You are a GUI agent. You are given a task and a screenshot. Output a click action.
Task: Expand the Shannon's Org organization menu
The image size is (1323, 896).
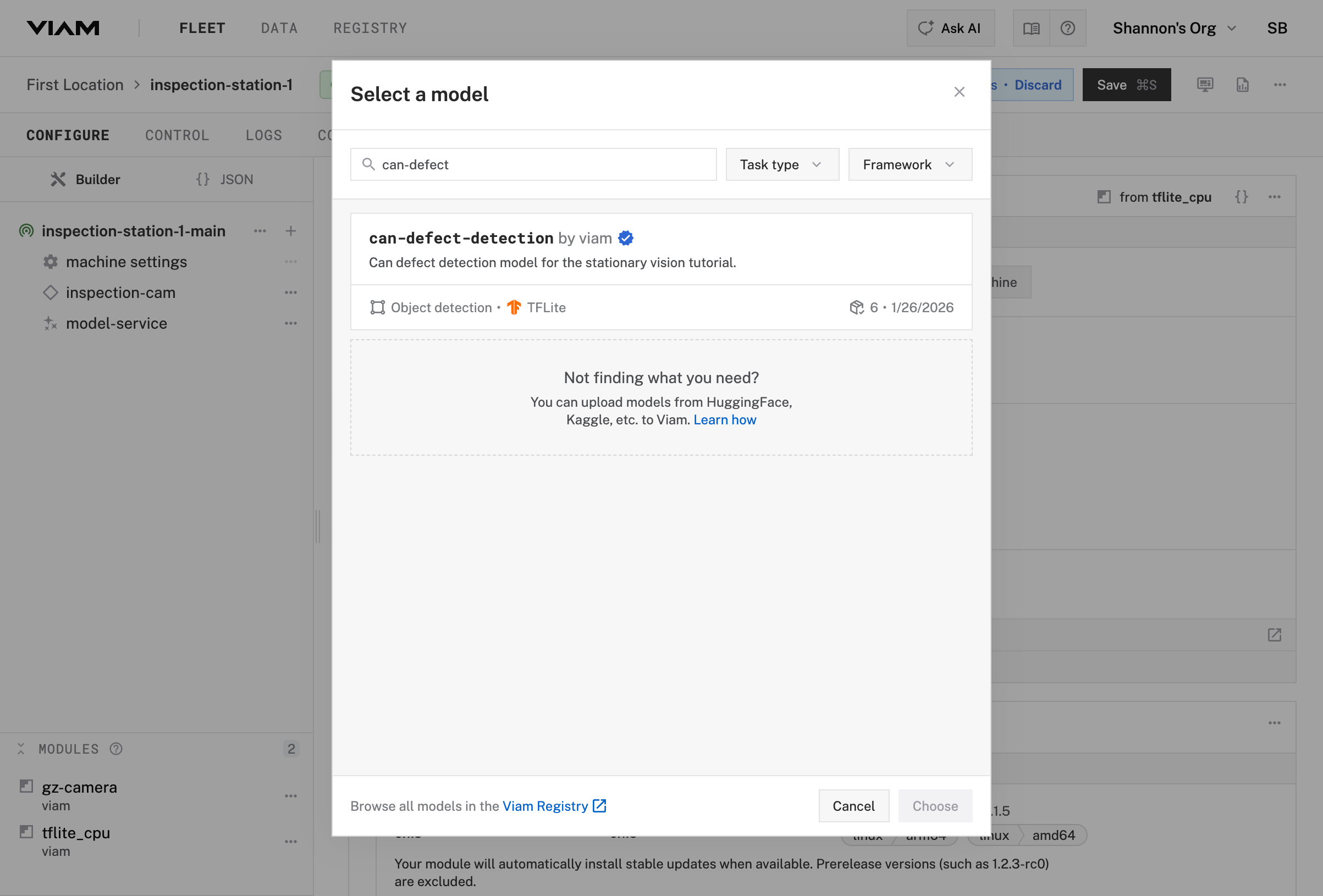tap(1175, 28)
